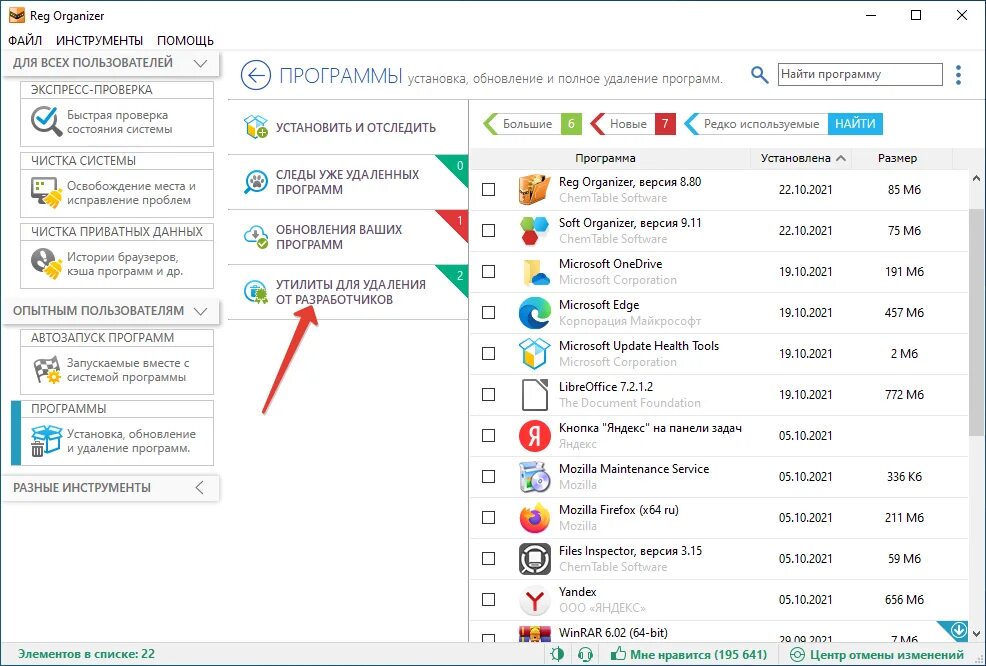Open СЛЕДЫ УЖЕ УДАЛЕННЫХ ПРОГРАММ
Viewport: 986px width, 666px height.
point(348,182)
